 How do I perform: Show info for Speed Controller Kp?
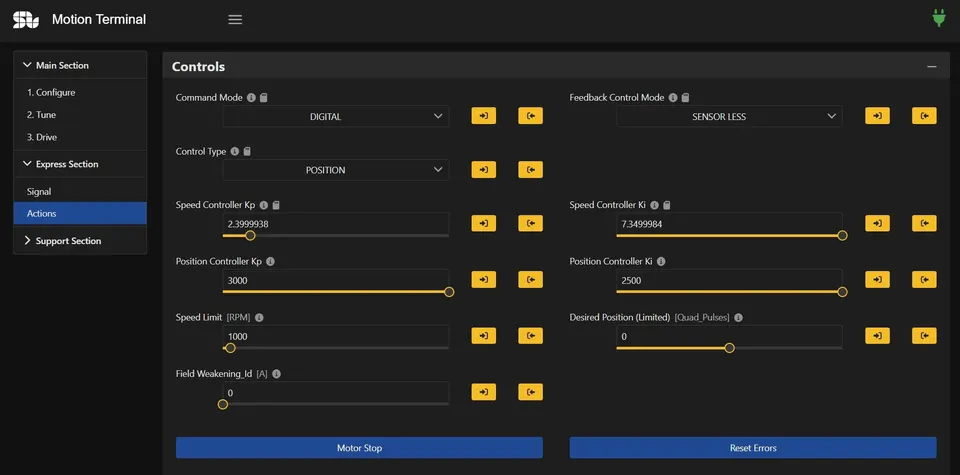click(x=264, y=205)
